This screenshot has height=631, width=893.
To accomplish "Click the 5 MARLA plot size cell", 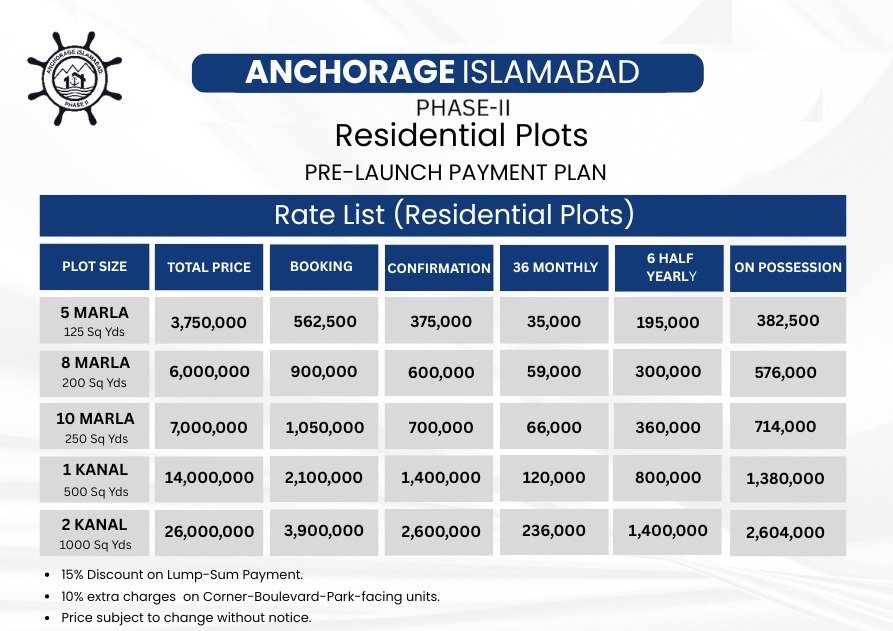I will [95, 321].
